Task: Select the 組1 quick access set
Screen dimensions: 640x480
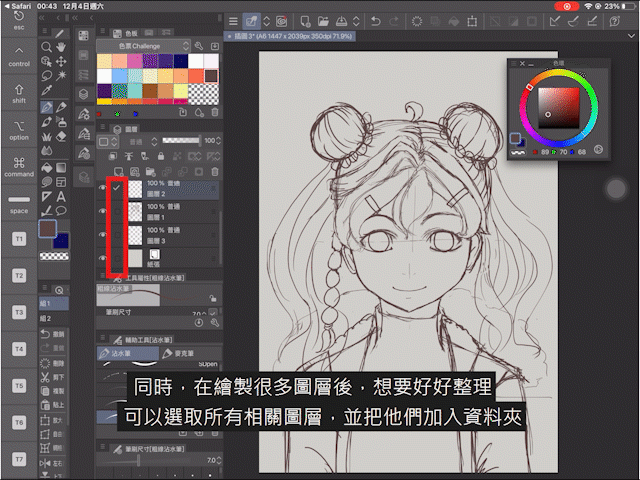Action: point(53,304)
